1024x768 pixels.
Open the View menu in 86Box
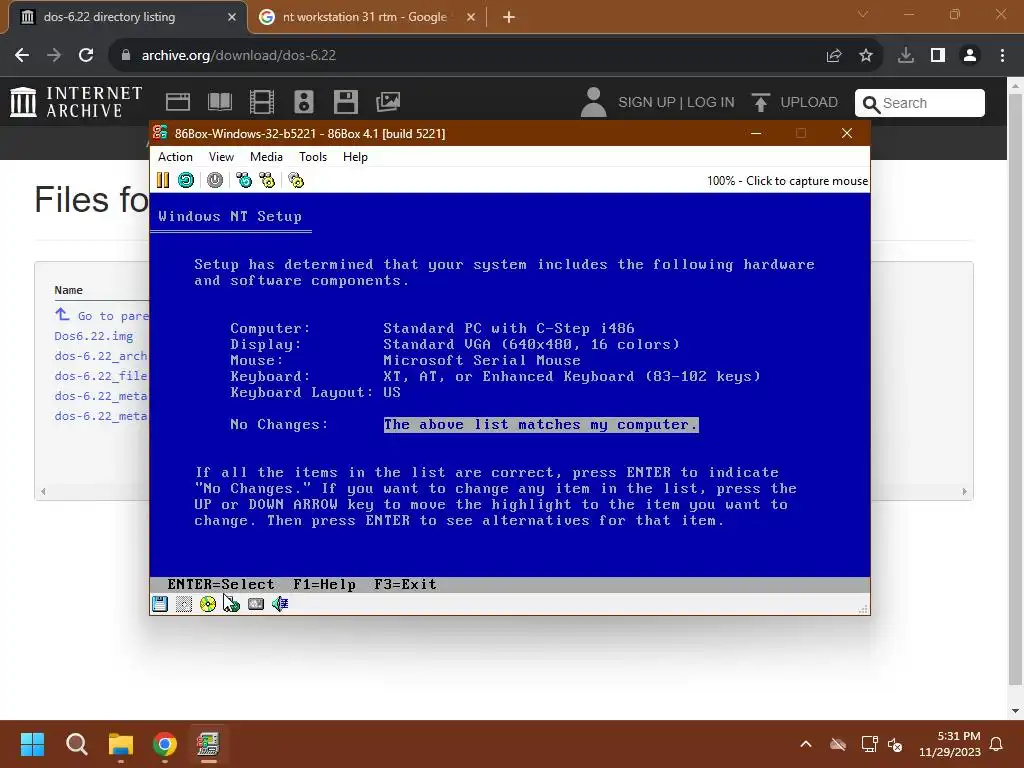221,157
